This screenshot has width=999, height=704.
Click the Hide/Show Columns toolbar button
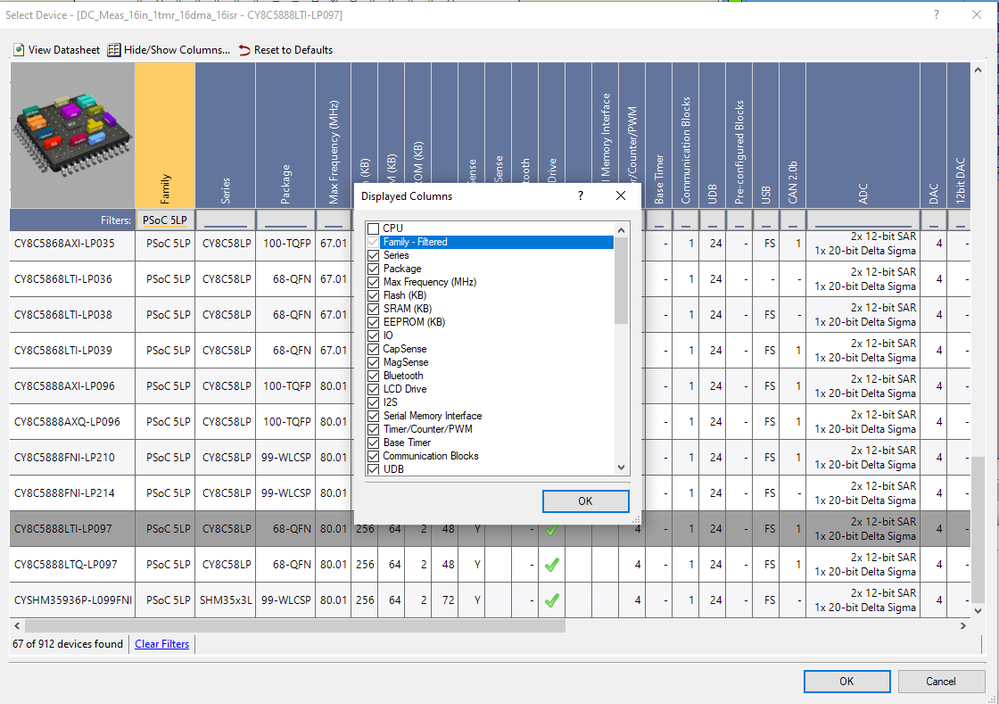pyautogui.click(x=169, y=50)
